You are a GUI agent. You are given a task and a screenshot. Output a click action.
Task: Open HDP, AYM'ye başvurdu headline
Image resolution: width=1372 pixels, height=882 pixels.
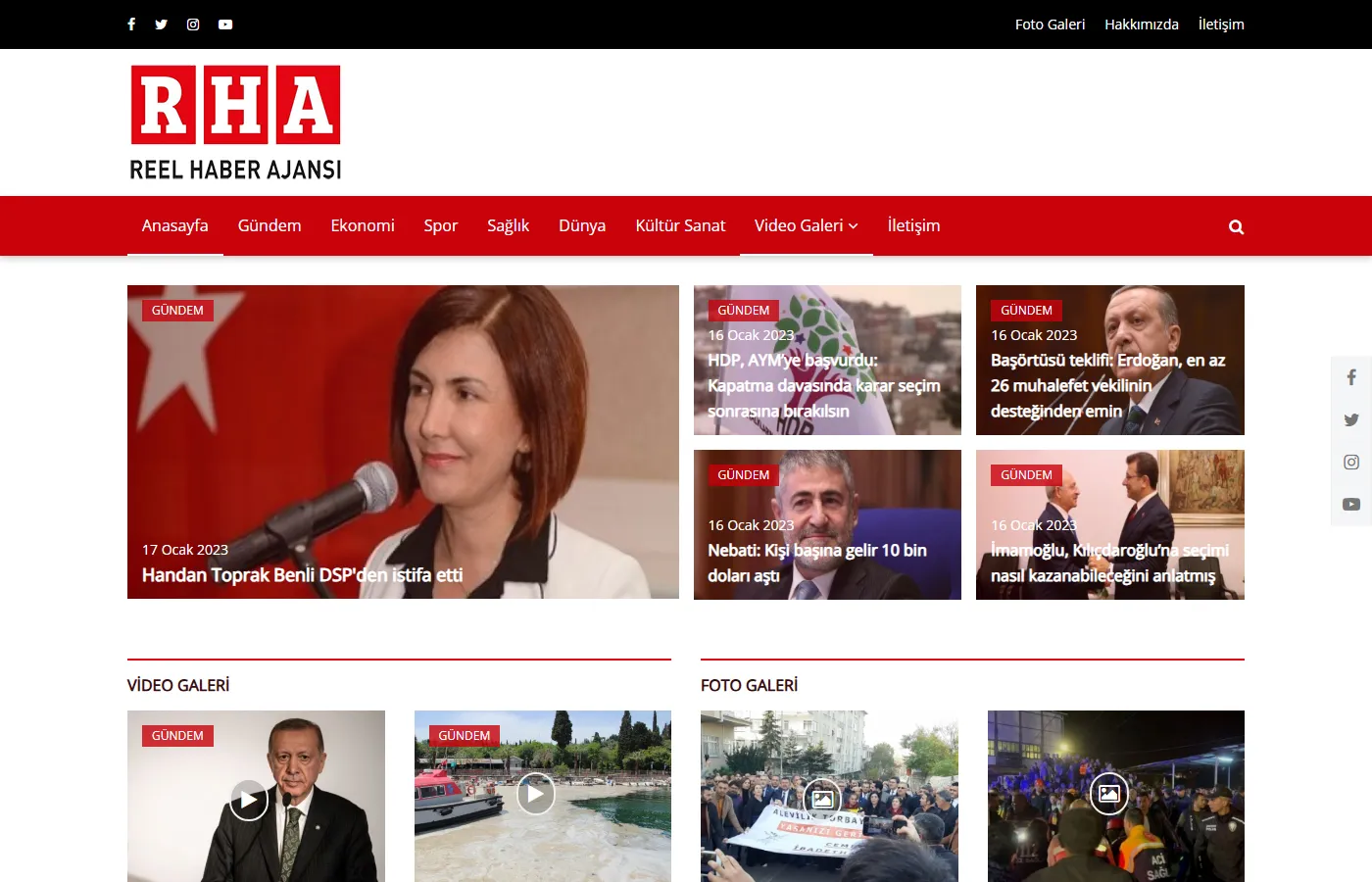tap(823, 385)
